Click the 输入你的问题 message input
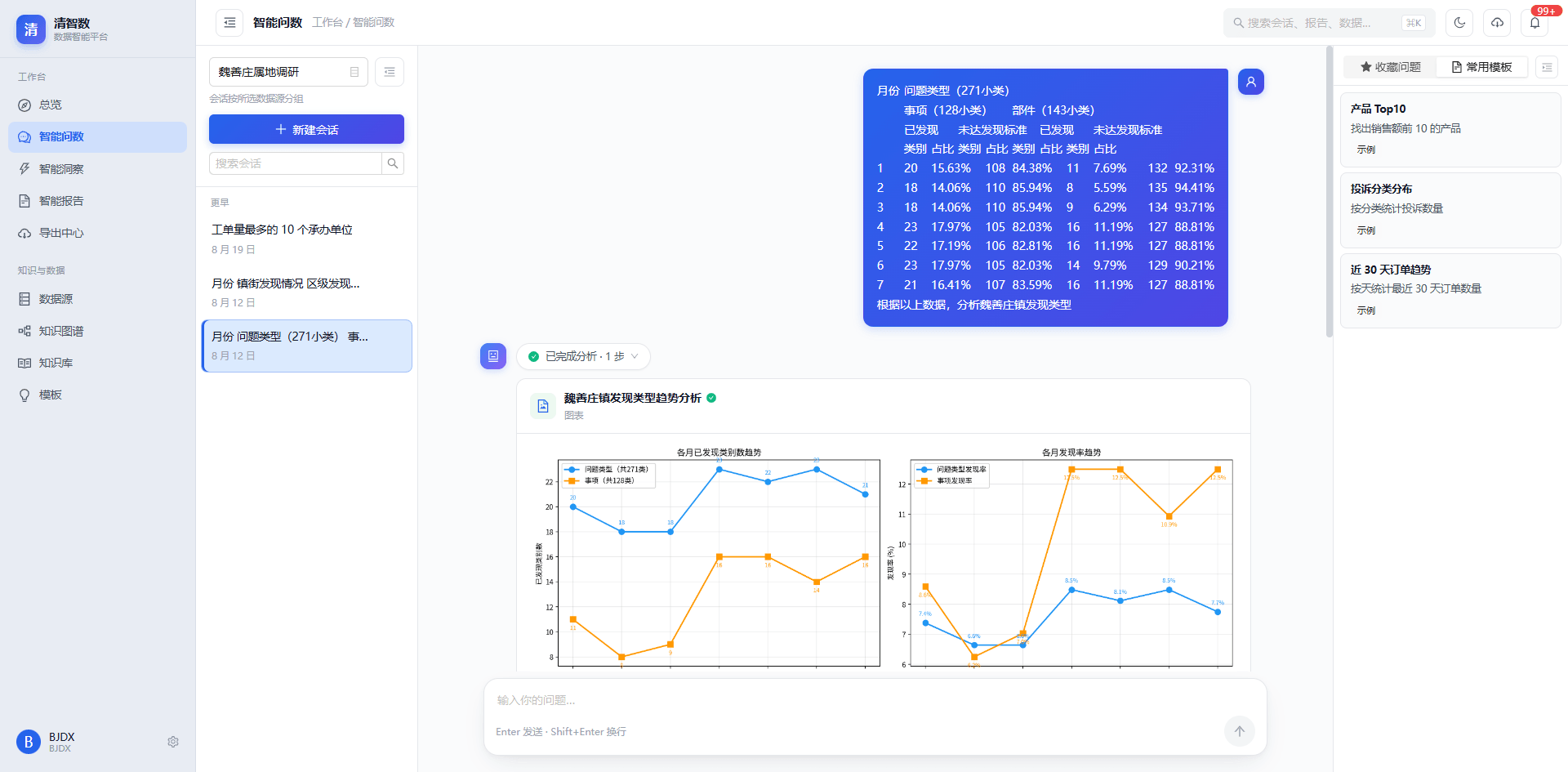 [875, 700]
